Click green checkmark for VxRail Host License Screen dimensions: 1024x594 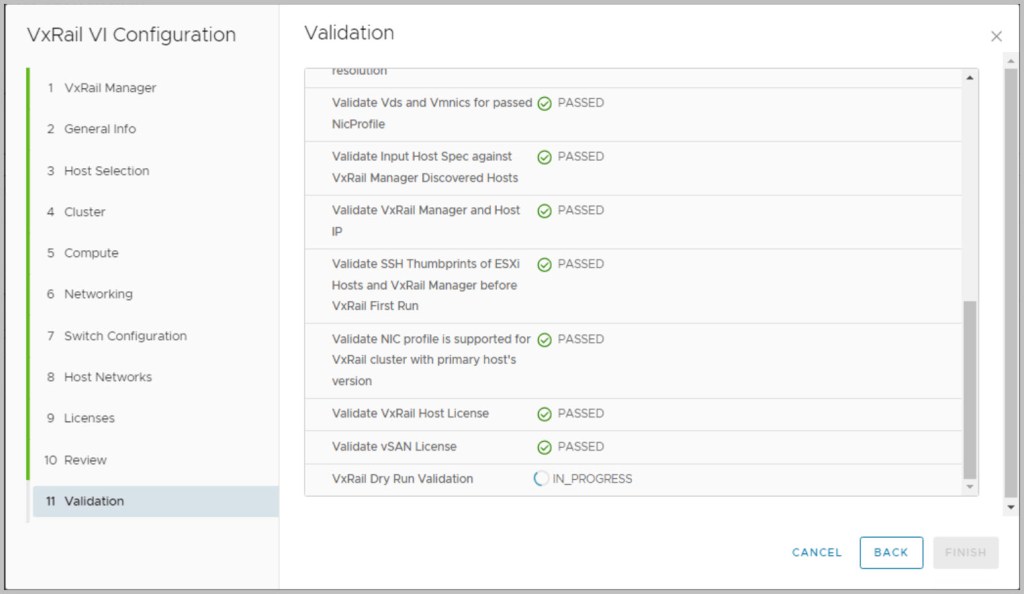point(545,414)
